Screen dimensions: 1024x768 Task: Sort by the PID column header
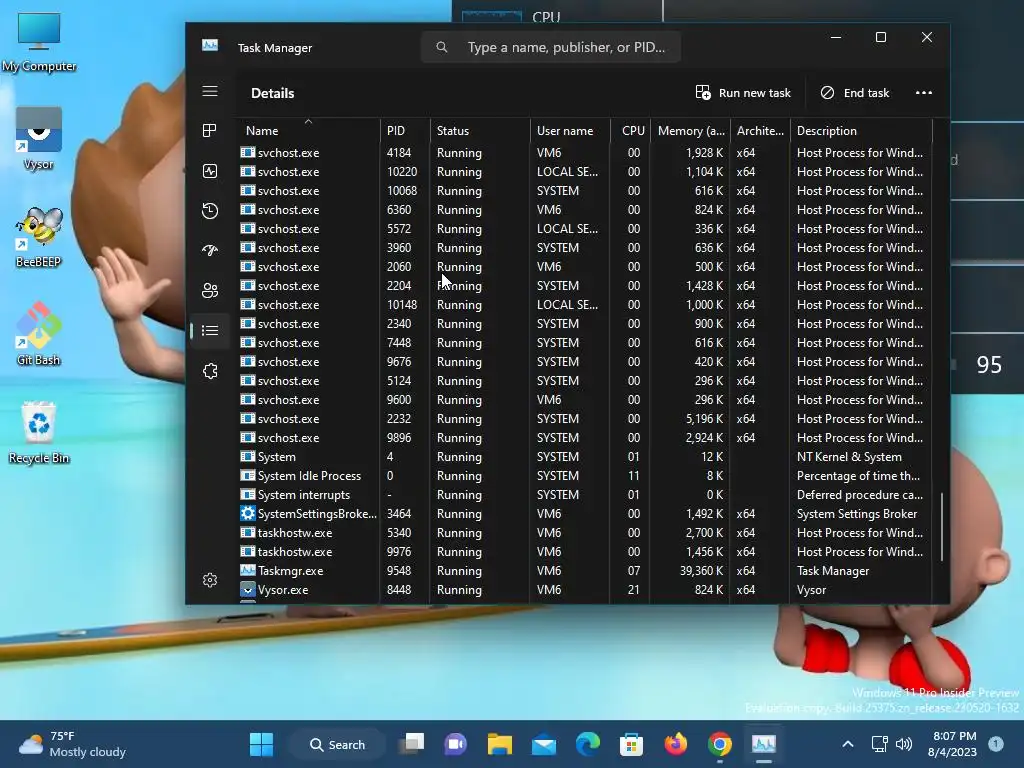(405, 131)
